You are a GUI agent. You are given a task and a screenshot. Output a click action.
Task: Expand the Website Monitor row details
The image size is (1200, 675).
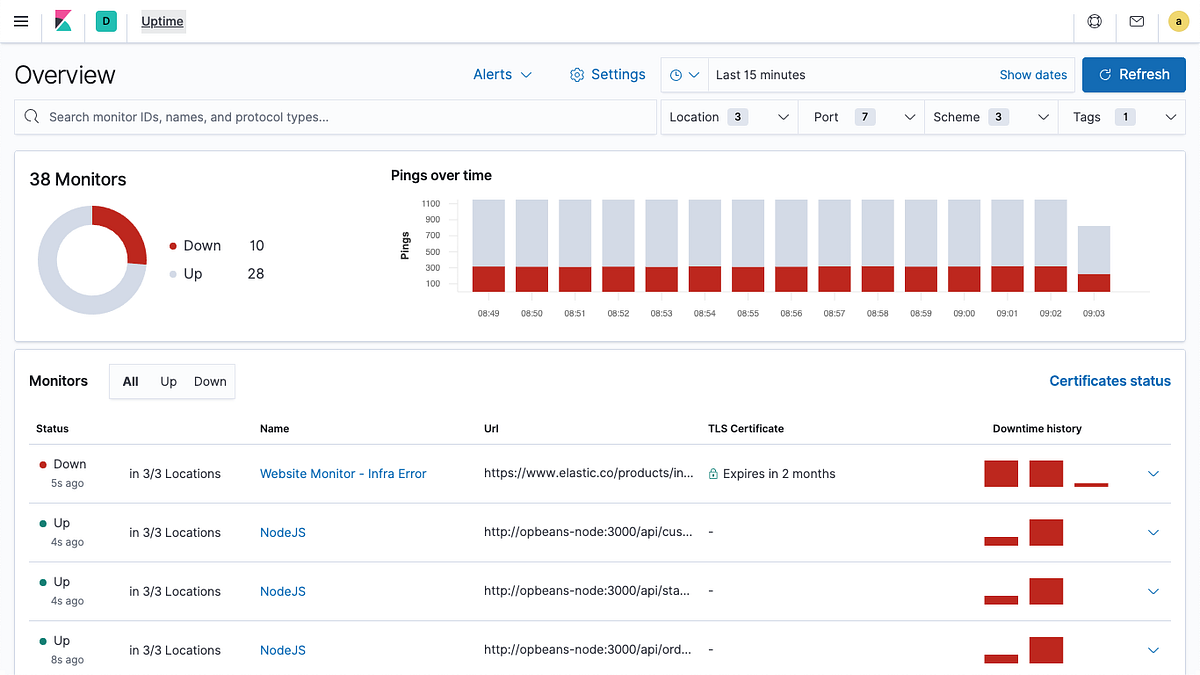[1153, 473]
